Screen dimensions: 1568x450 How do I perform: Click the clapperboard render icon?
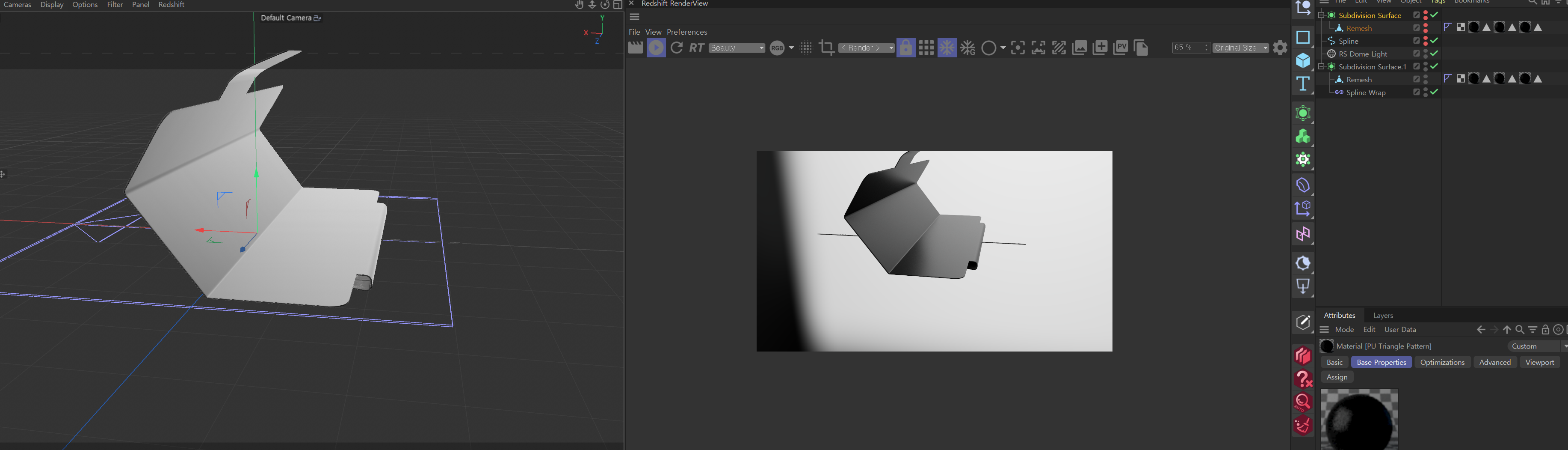[635, 48]
